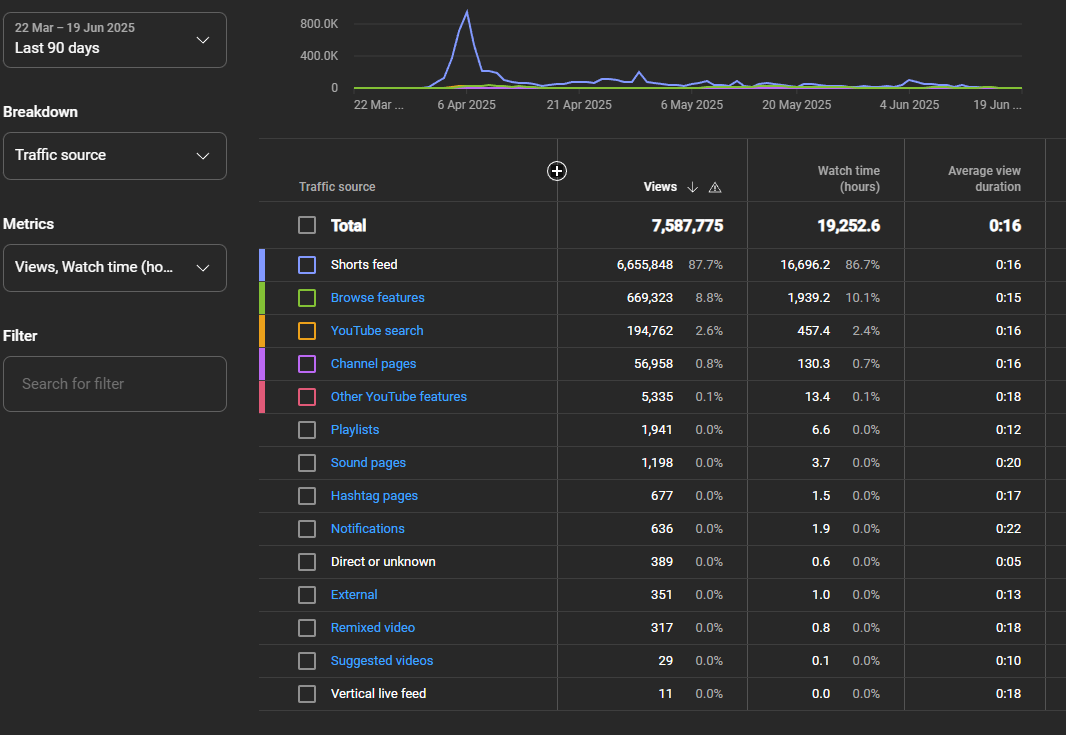Expand the Traffic source breakdown dropdown

coord(115,156)
